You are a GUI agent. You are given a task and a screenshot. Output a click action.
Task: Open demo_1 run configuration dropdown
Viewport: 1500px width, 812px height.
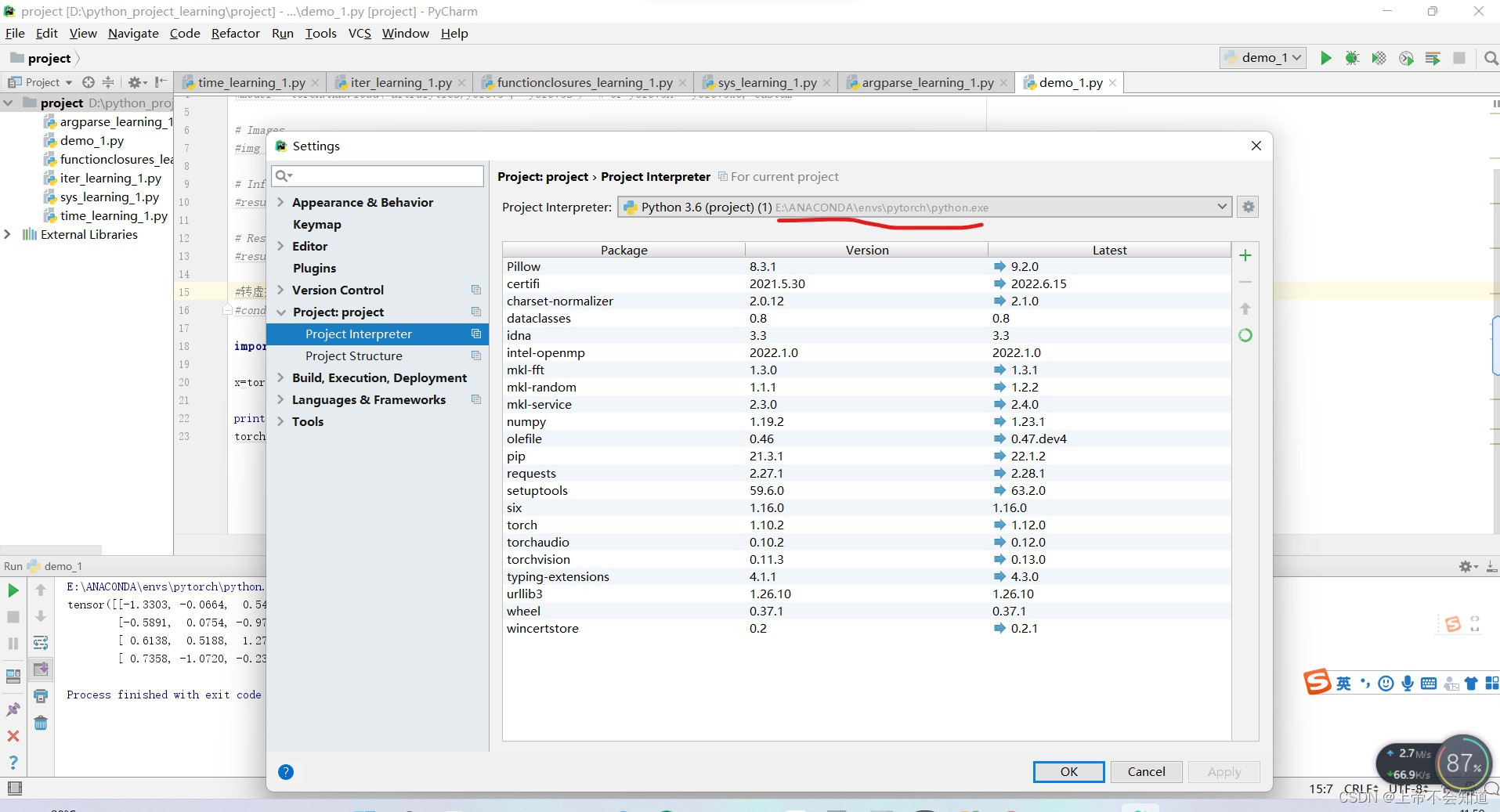click(1263, 58)
